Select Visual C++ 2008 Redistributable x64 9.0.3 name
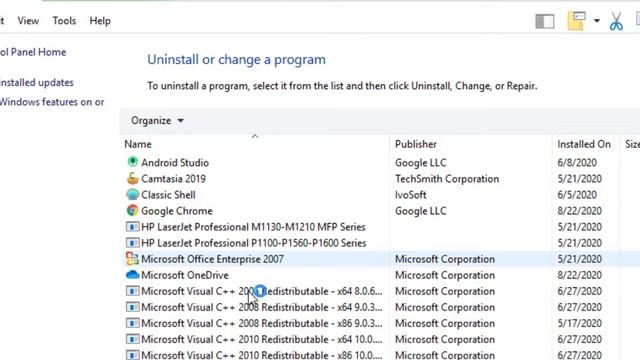 pos(262,307)
